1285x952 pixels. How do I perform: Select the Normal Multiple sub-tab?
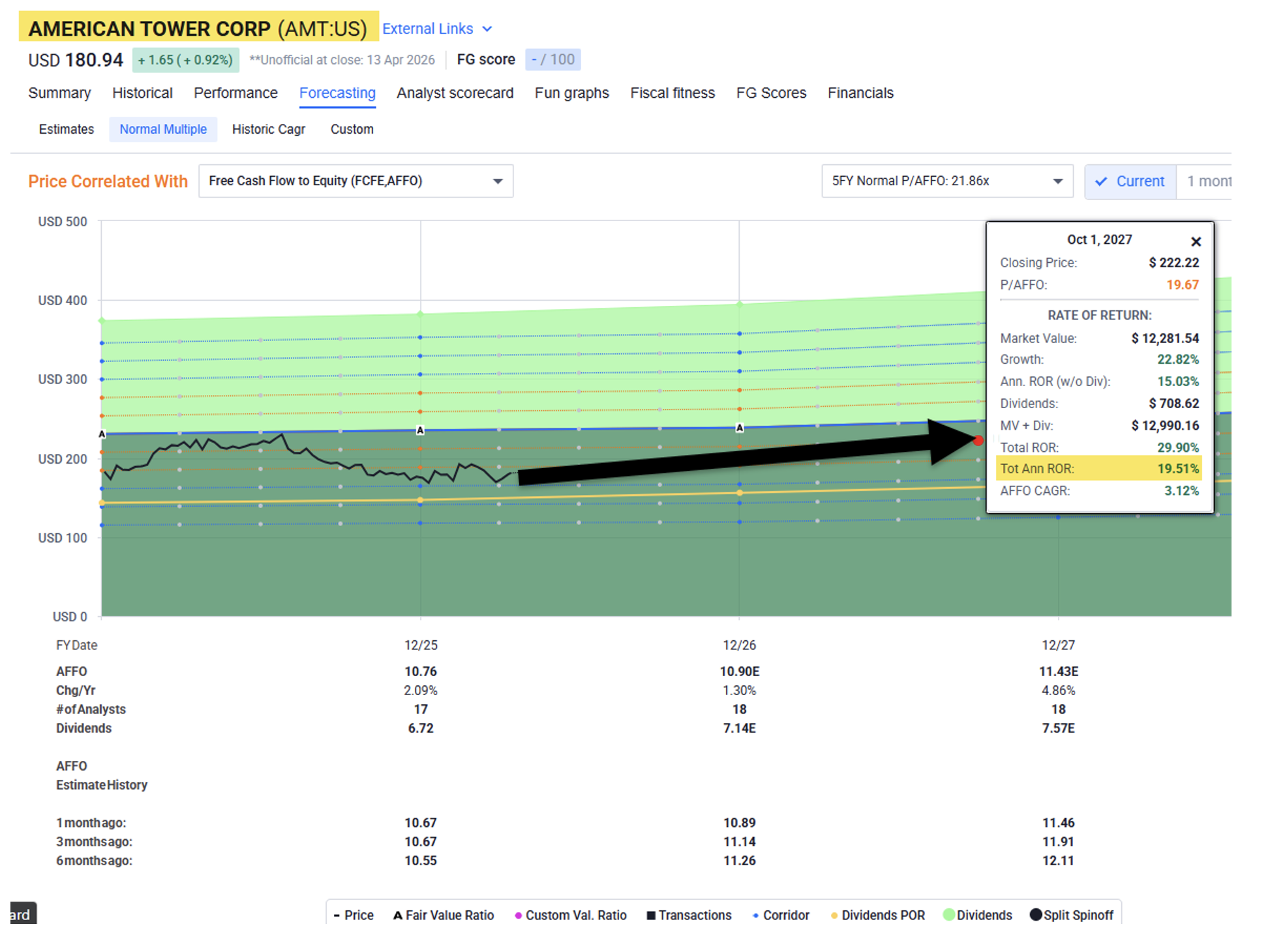tap(163, 129)
